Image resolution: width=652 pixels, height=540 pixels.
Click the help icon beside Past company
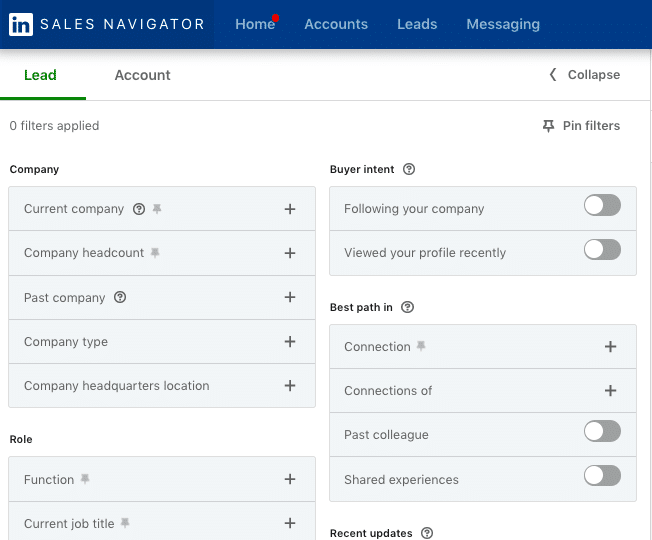pos(120,297)
